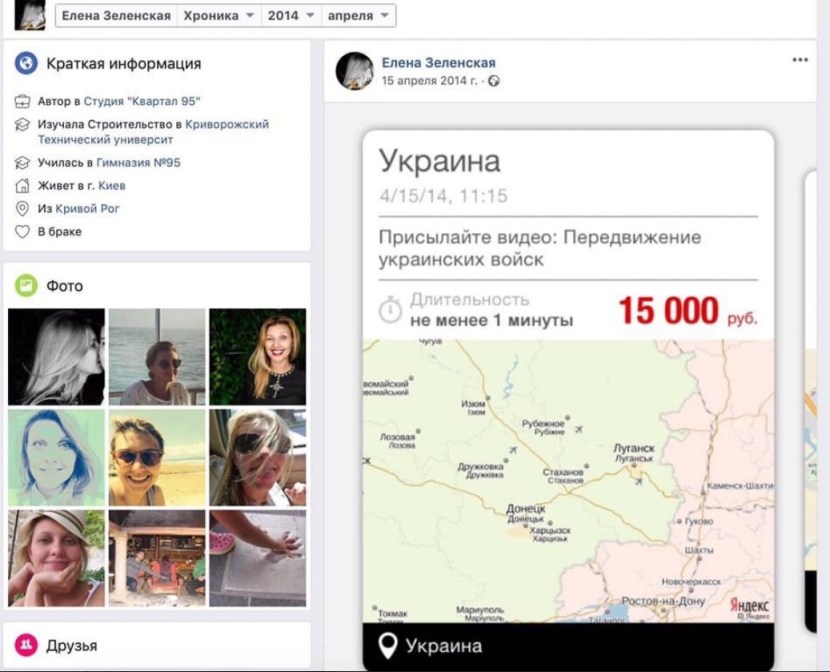Screen dimensions: 830x672
Task: Click the home icon next to Живет в г. Киев
Action: click(22, 186)
